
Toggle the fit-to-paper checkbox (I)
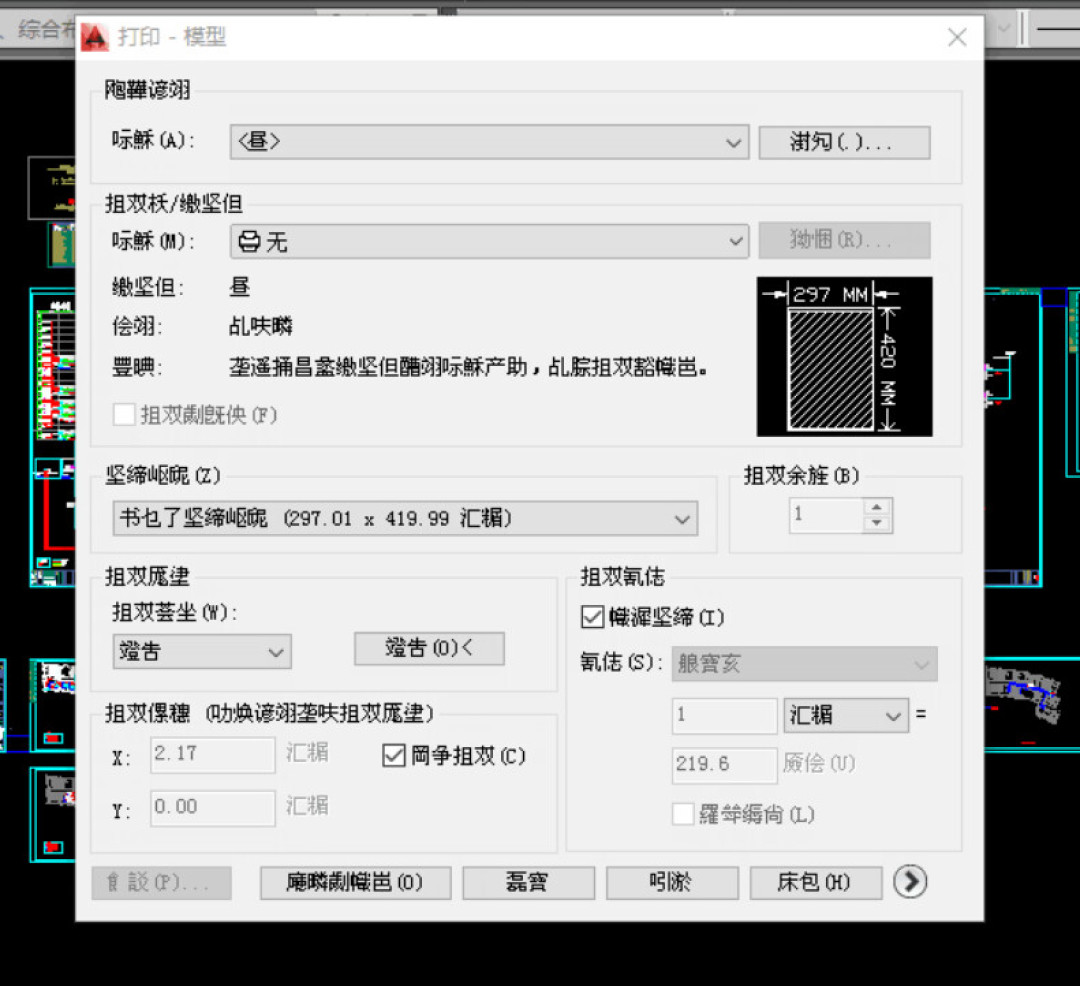tap(592, 617)
